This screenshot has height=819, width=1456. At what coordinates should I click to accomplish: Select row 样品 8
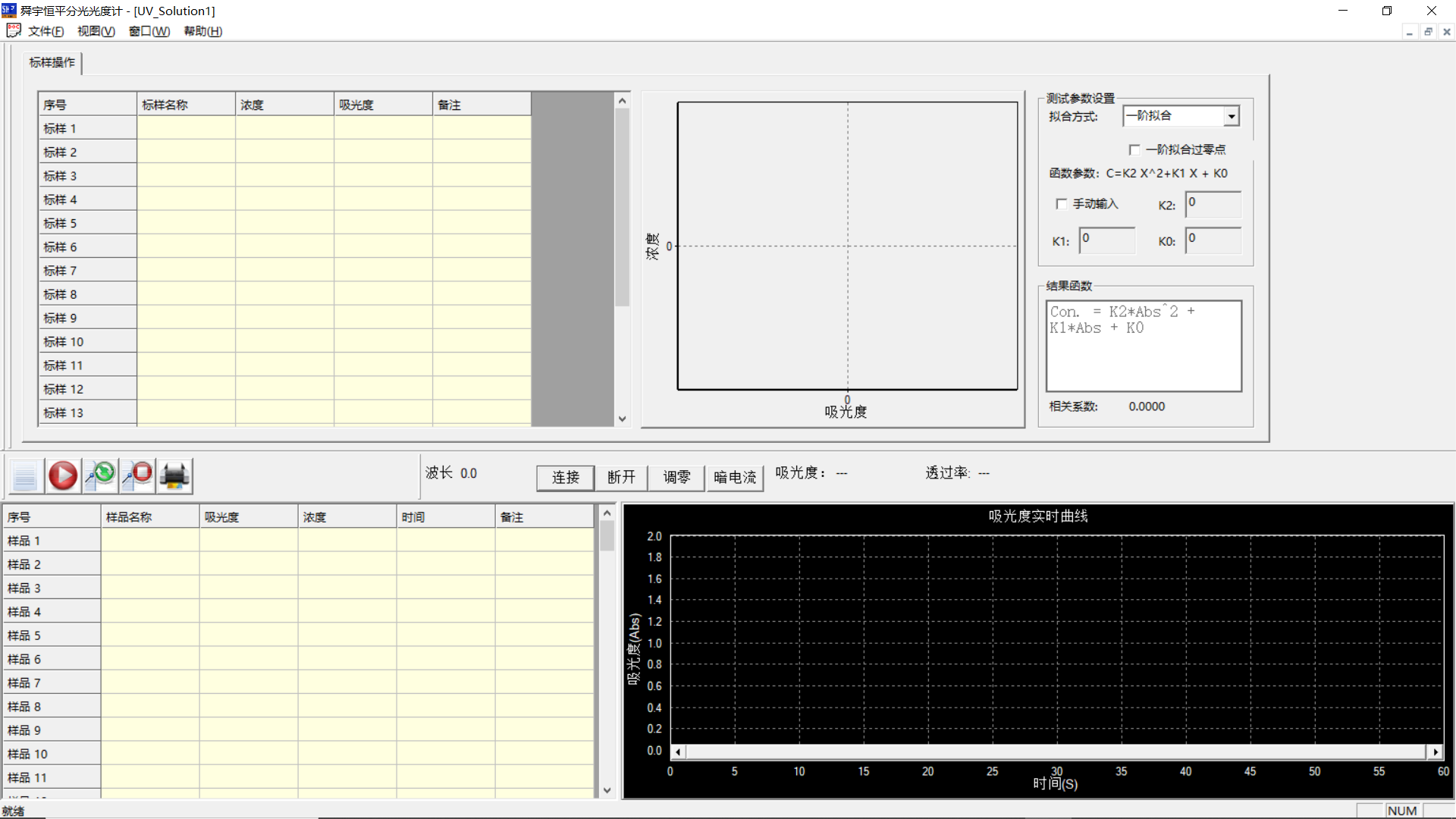coord(52,706)
